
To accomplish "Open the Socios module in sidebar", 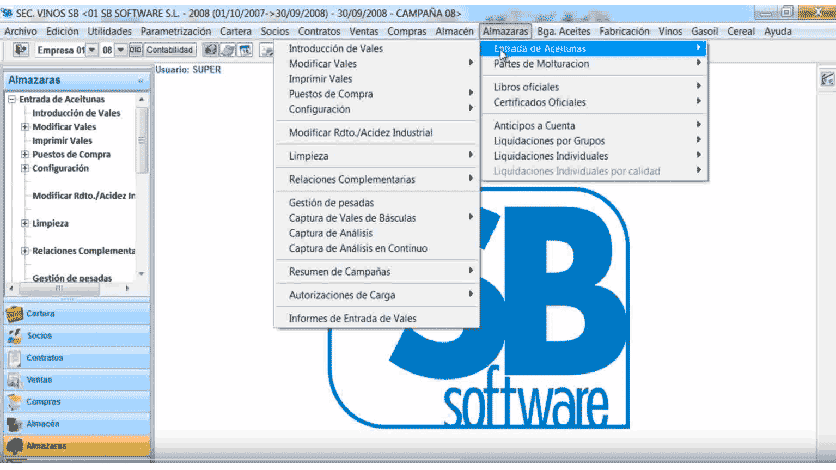I will [40, 336].
